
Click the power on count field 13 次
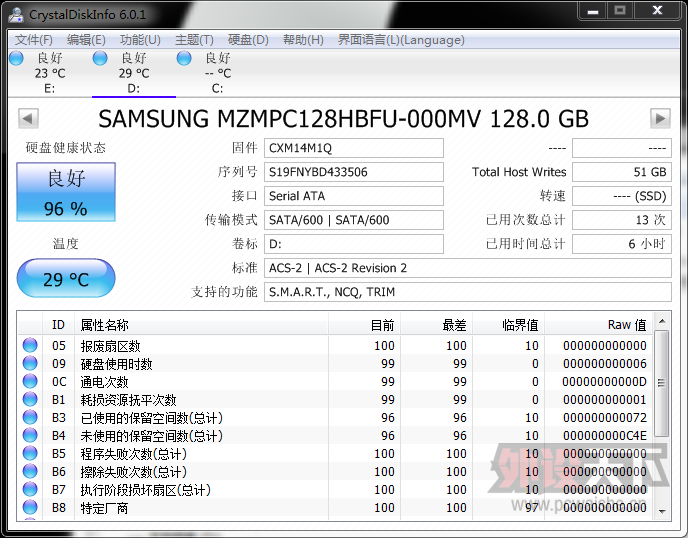(x=622, y=220)
